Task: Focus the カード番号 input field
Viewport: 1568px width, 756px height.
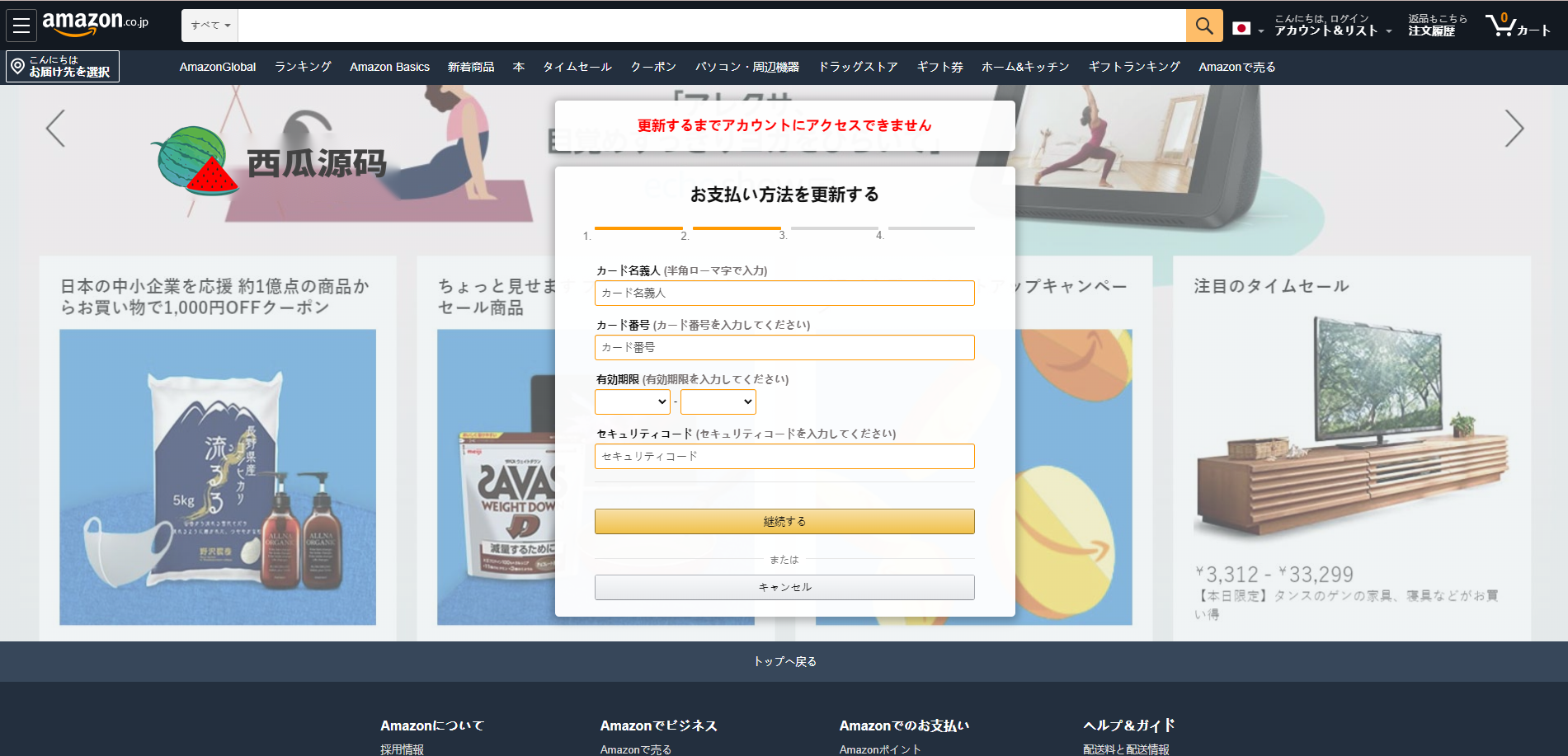Action: pyautogui.click(x=784, y=347)
